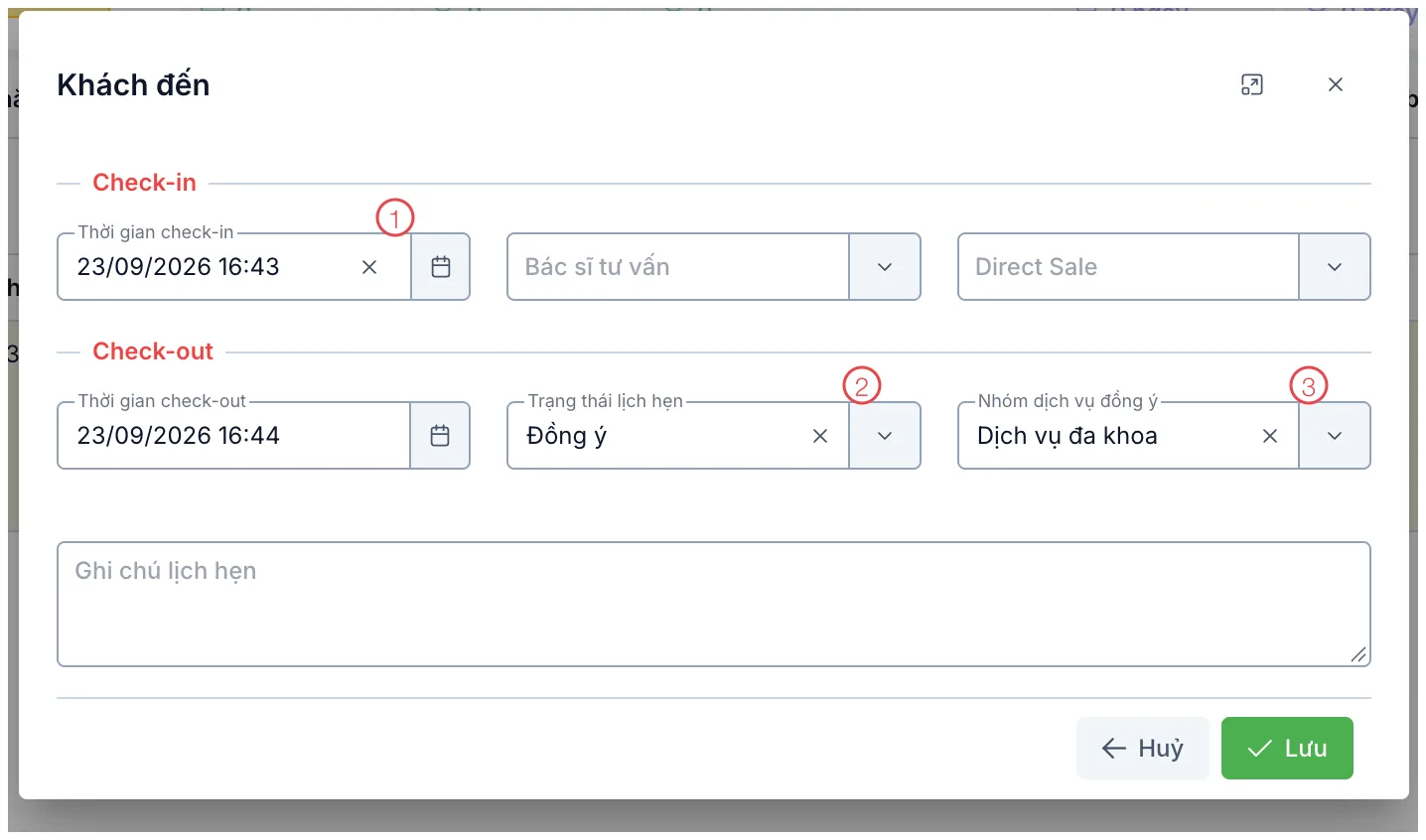1426x840 pixels.
Task: Focus the Thời gian check-out date field
Action: 234,436
